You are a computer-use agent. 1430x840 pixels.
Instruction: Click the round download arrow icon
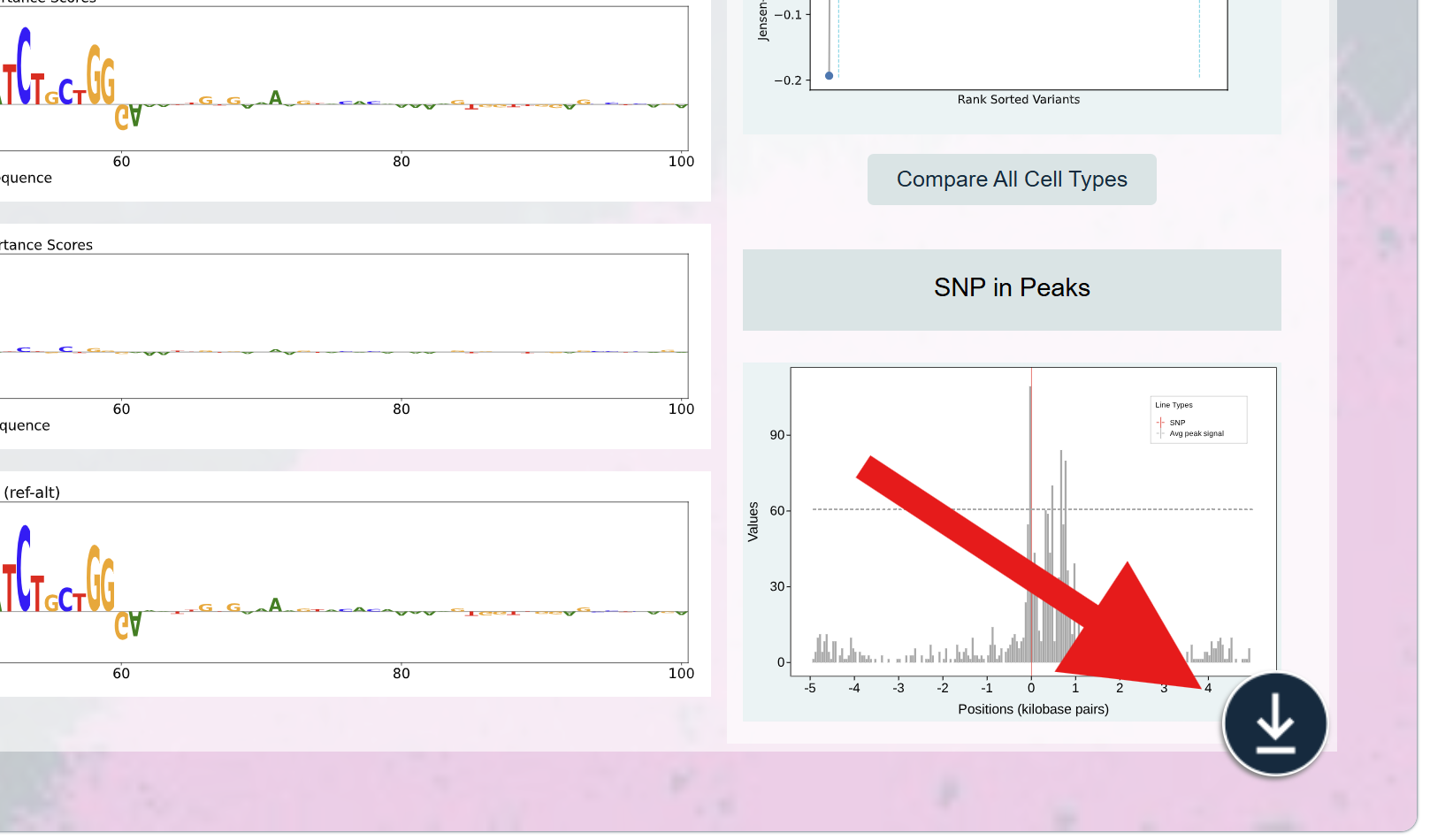(x=1274, y=723)
